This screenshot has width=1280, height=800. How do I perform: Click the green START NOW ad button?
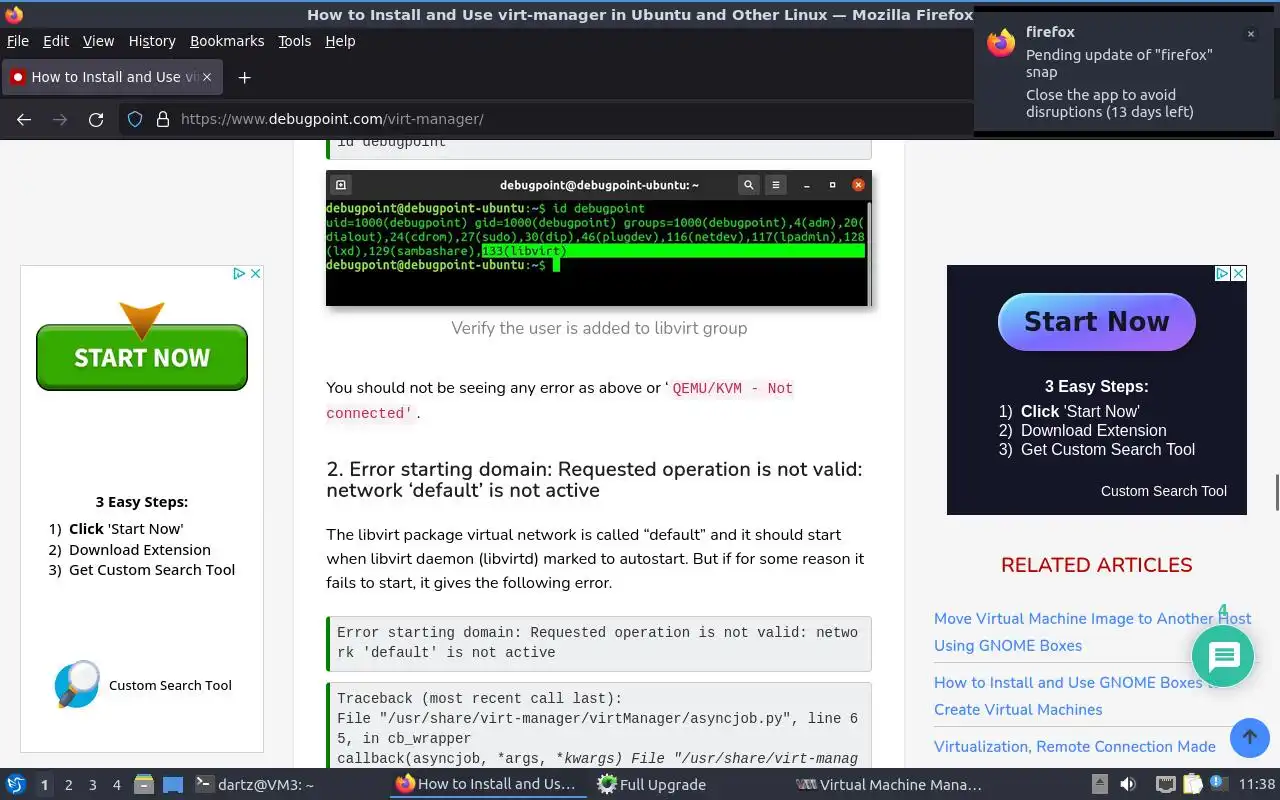click(142, 357)
